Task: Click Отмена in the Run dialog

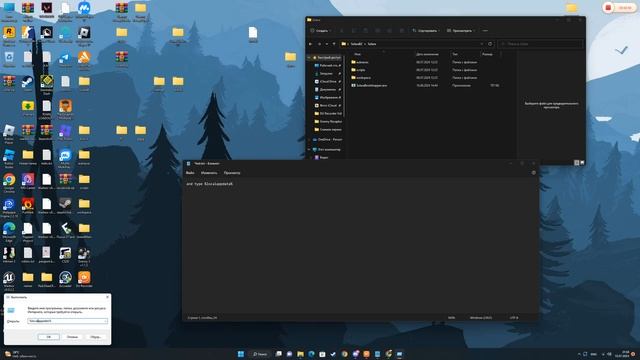Action: (72, 337)
